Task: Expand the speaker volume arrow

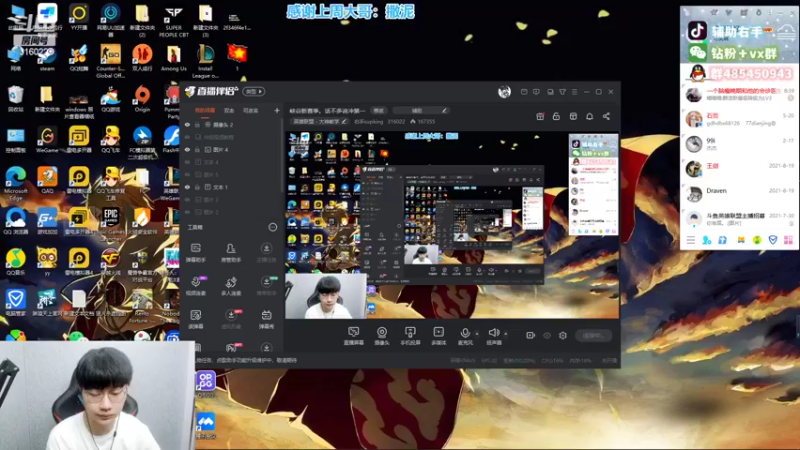Action: pos(506,334)
